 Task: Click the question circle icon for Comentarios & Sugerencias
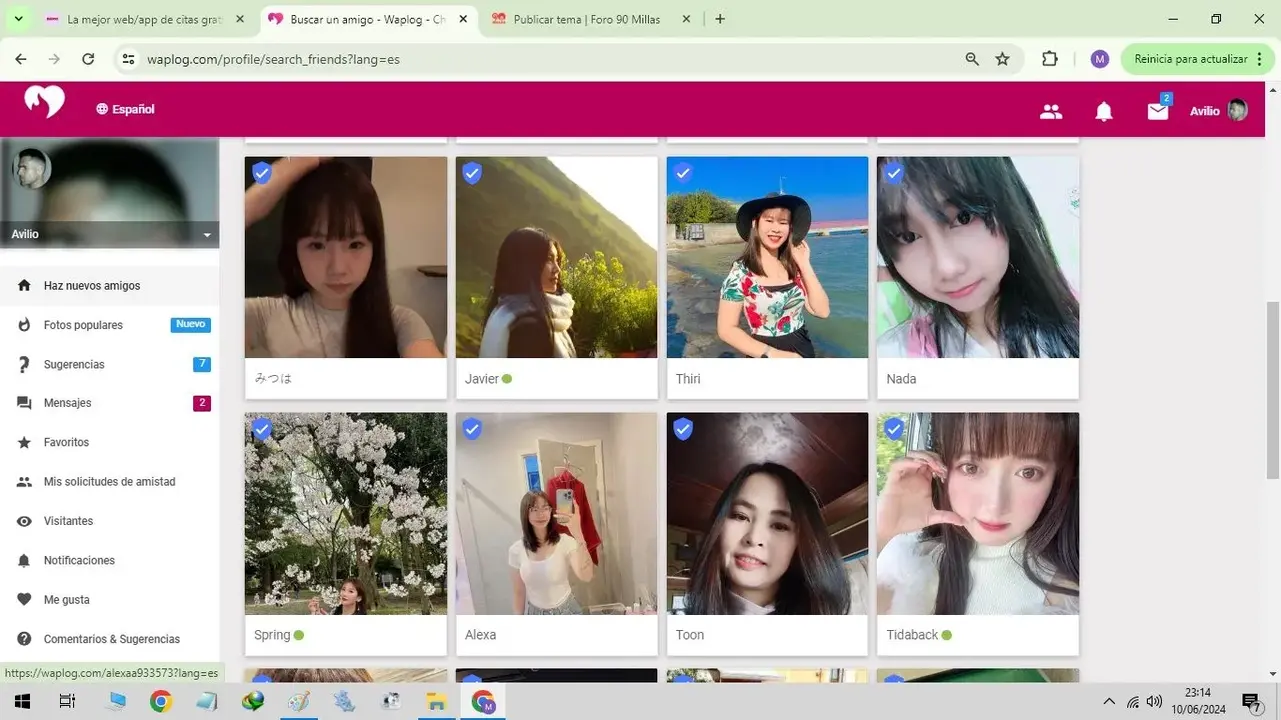(24, 639)
